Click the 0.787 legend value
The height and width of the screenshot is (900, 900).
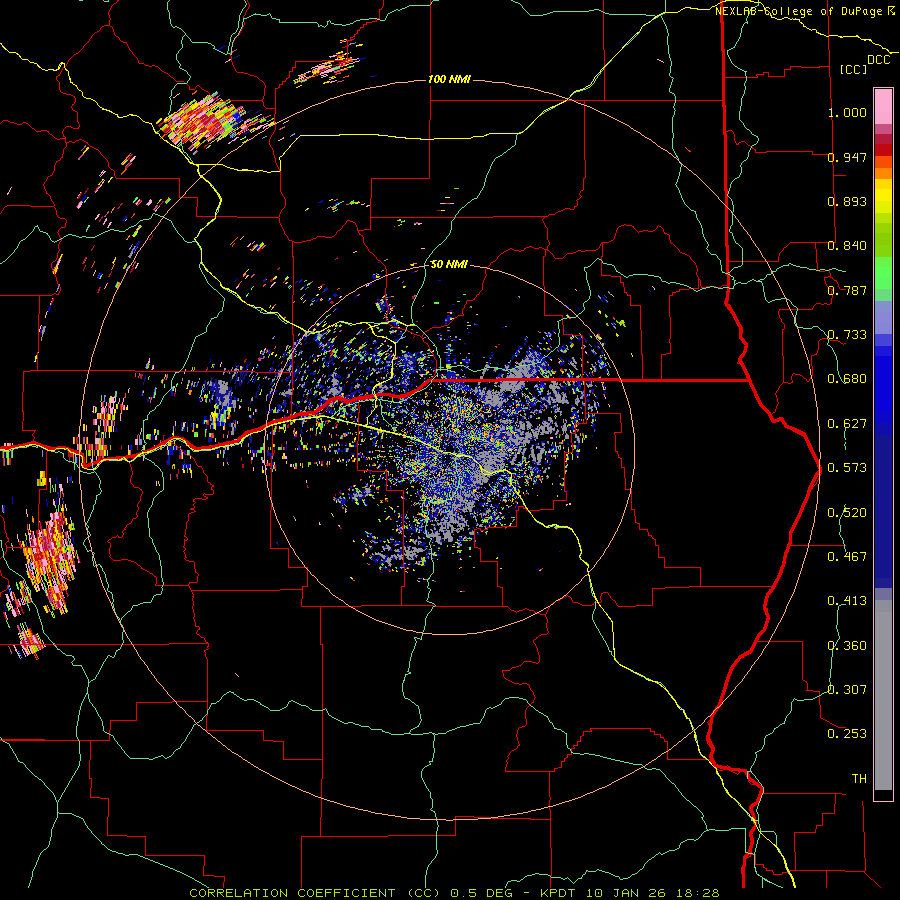point(847,290)
